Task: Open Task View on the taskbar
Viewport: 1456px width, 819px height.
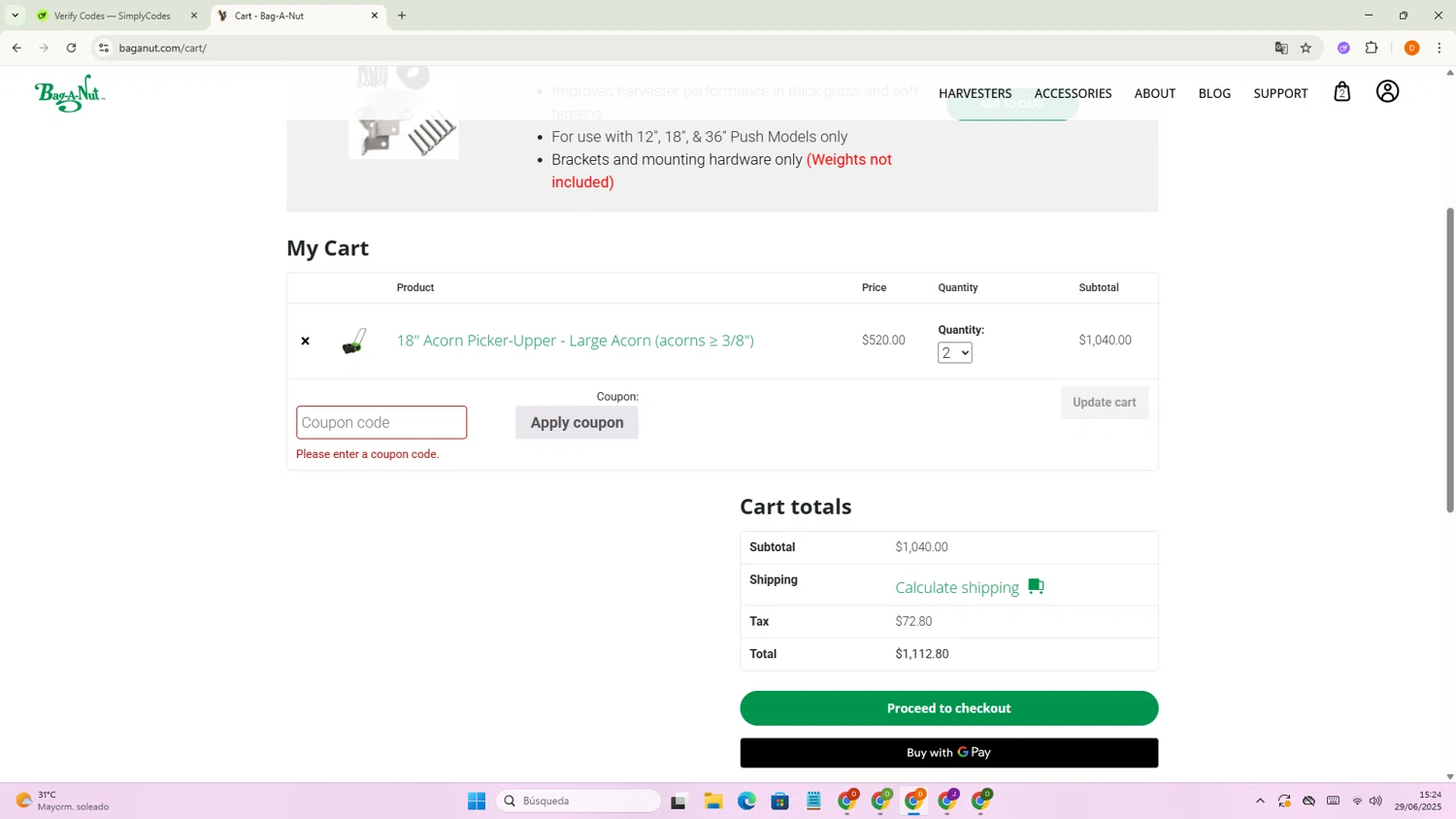Action: point(678,801)
